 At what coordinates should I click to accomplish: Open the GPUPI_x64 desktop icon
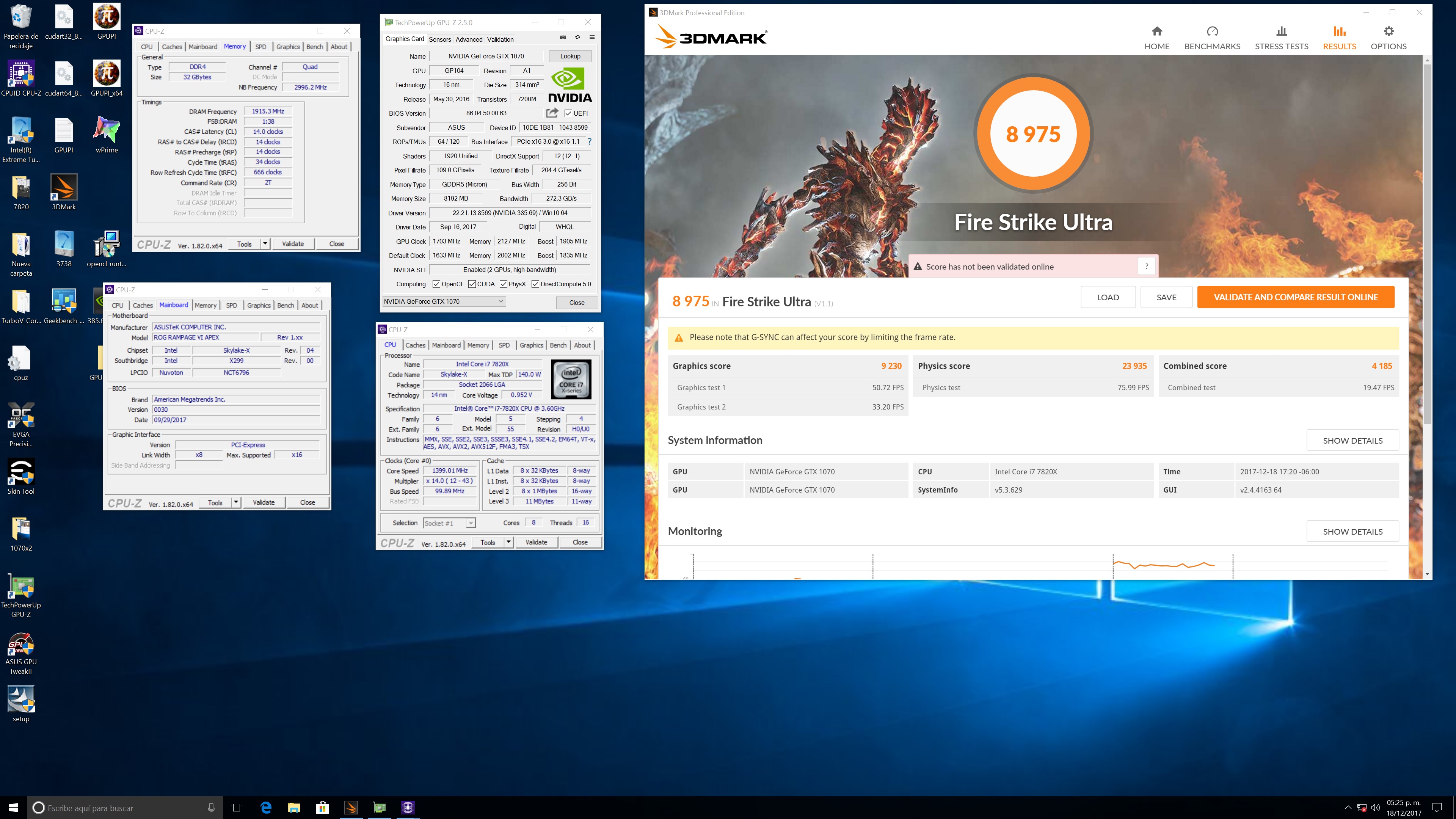[106, 78]
